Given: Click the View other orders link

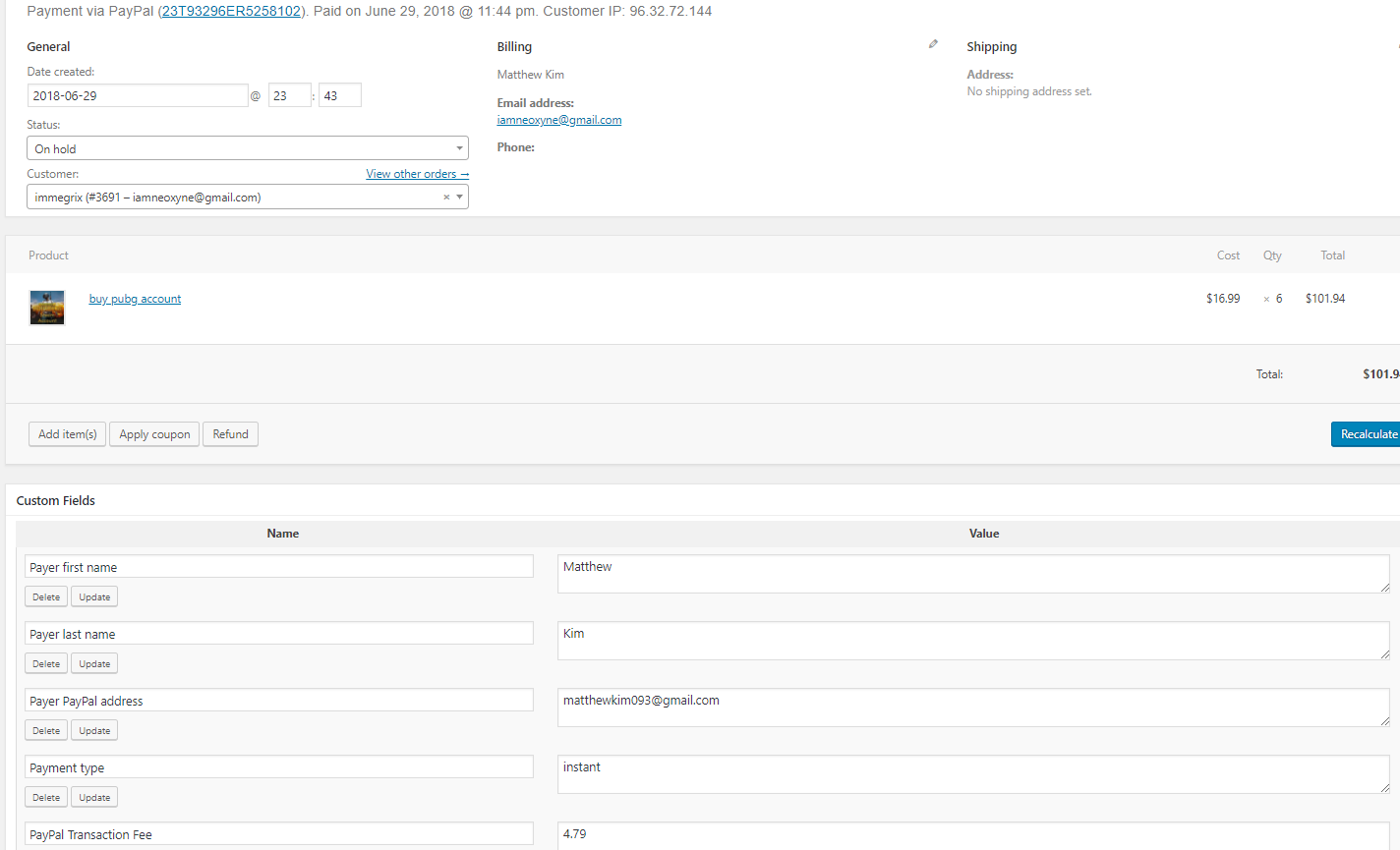Looking at the screenshot, I should coord(418,174).
